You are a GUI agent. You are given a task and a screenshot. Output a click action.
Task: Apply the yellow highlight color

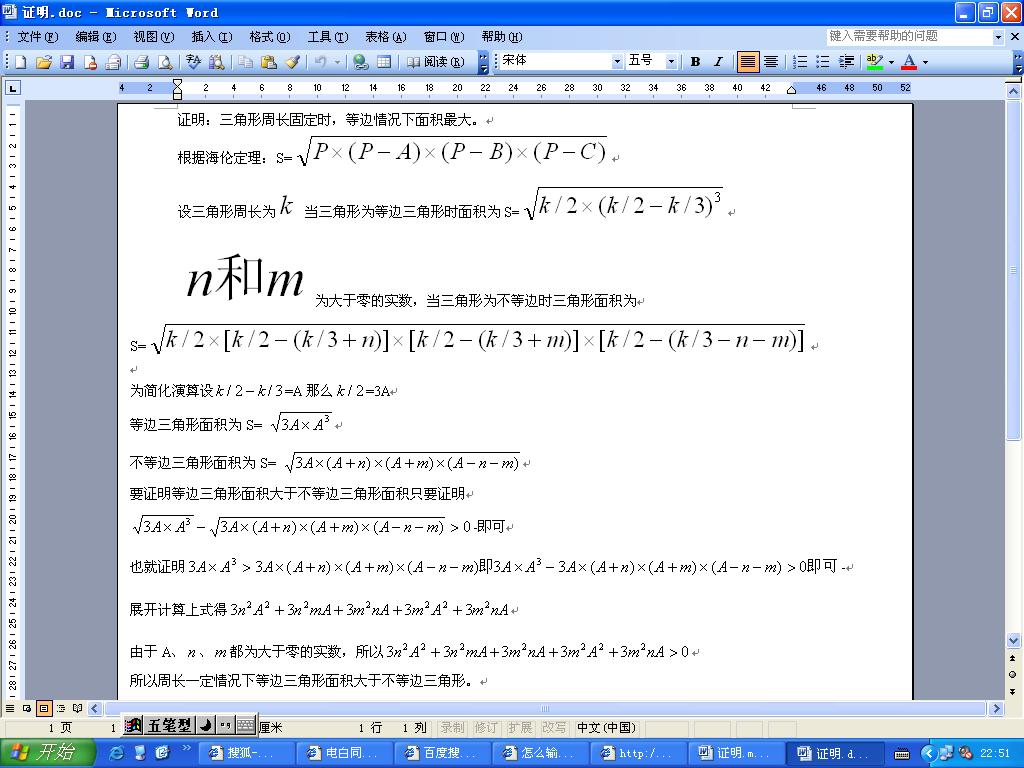click(874, 62)
